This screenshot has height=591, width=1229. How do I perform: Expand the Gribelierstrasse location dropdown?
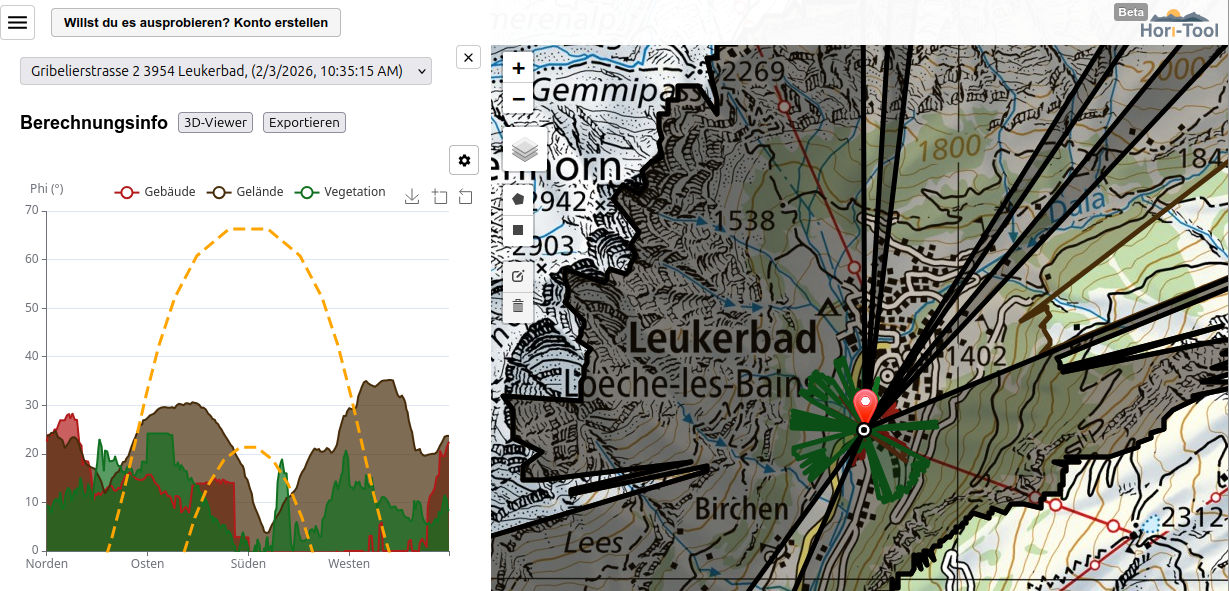[x=226, y=71]
